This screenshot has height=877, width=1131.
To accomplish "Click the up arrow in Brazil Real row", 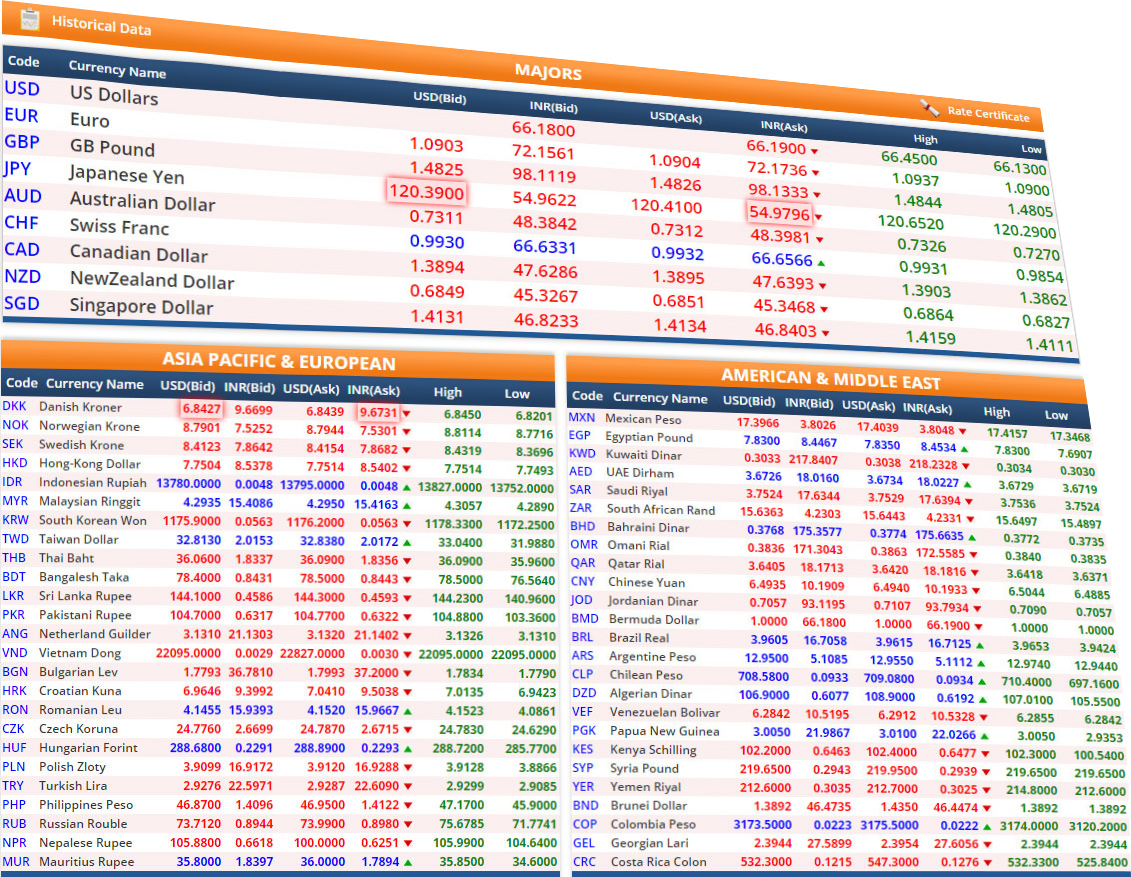I will coord(980,645).
